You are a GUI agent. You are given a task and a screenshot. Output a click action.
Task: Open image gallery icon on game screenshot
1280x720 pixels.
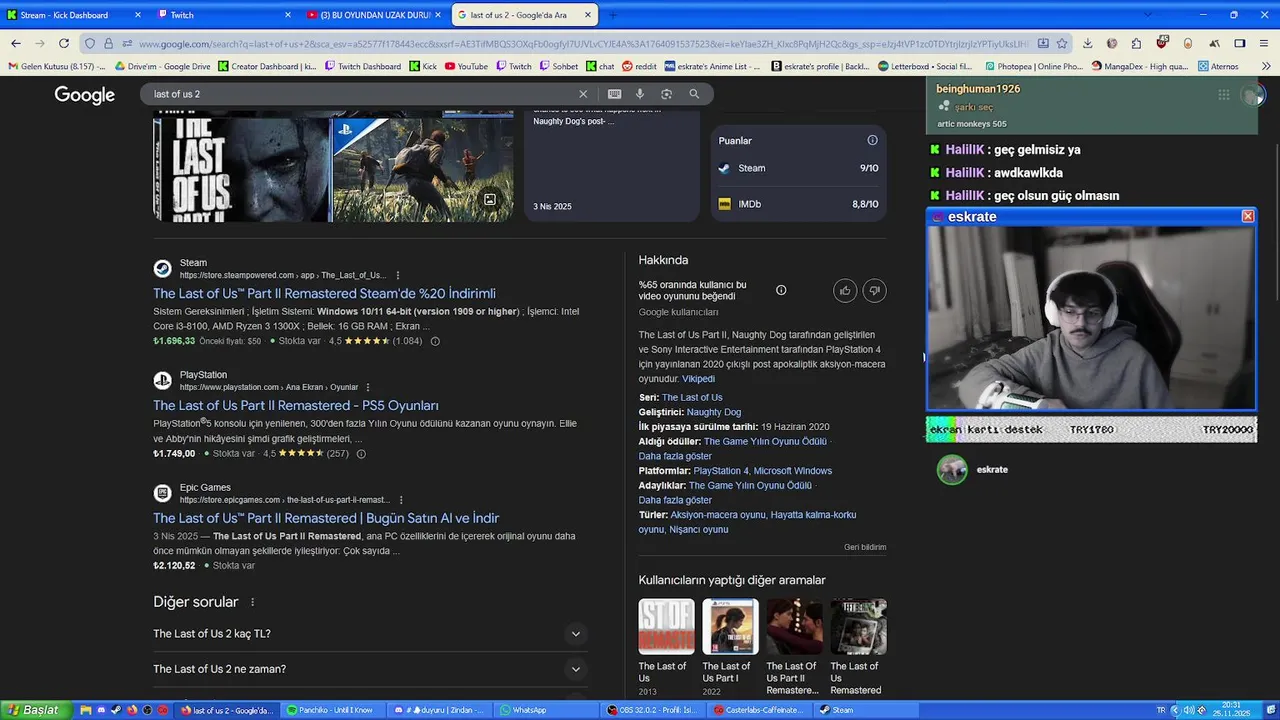tap(490, 200)
